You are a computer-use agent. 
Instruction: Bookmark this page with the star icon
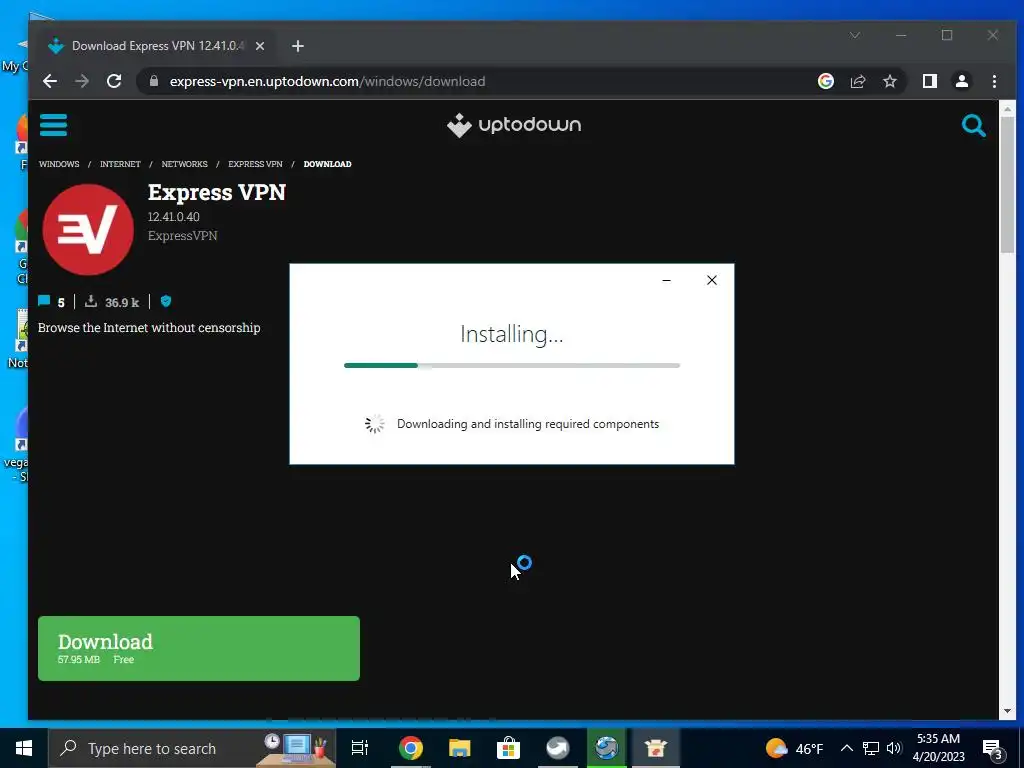click(x=889, y=81)
